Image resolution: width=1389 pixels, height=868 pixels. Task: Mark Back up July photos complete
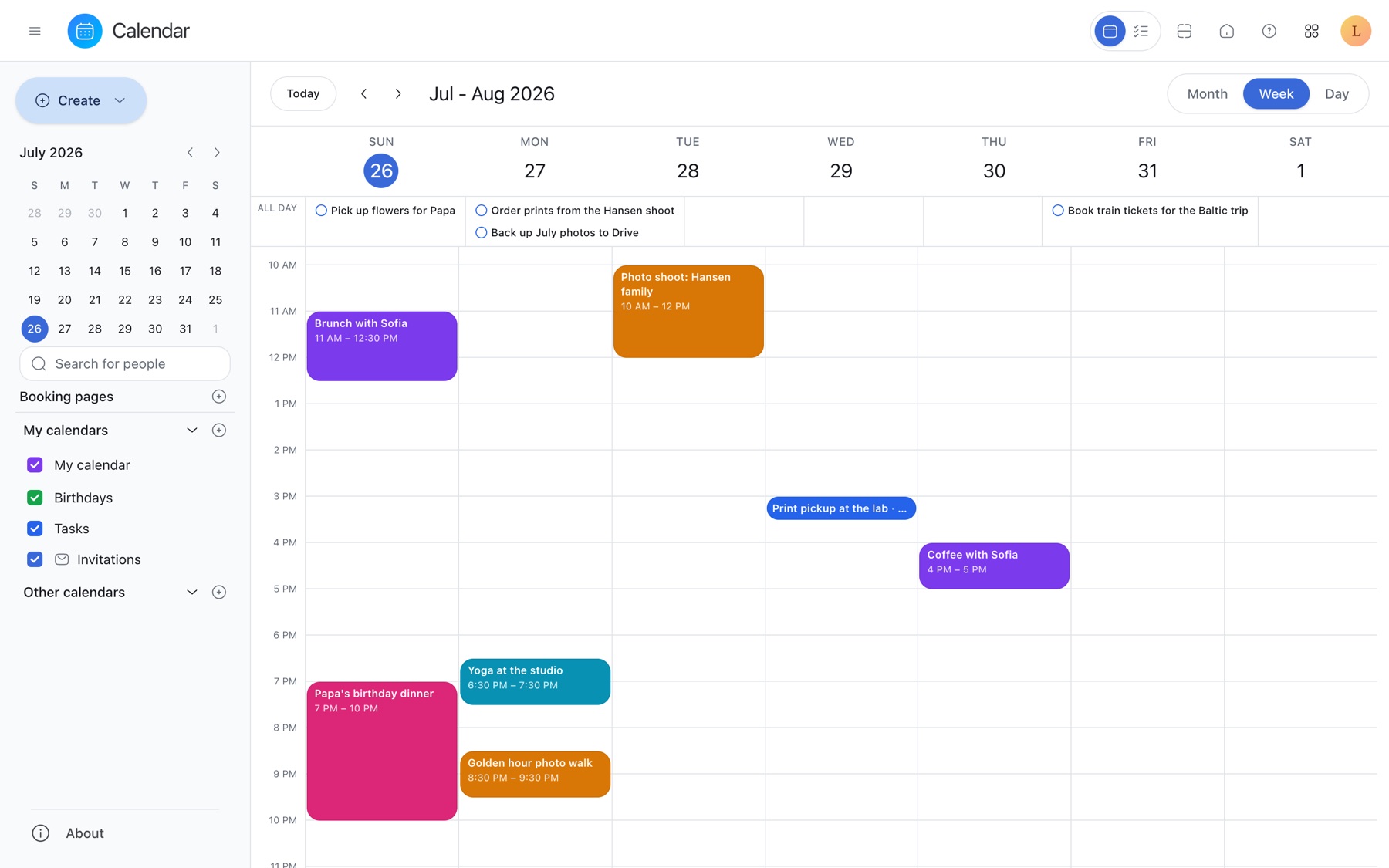[x=481, y=233]
